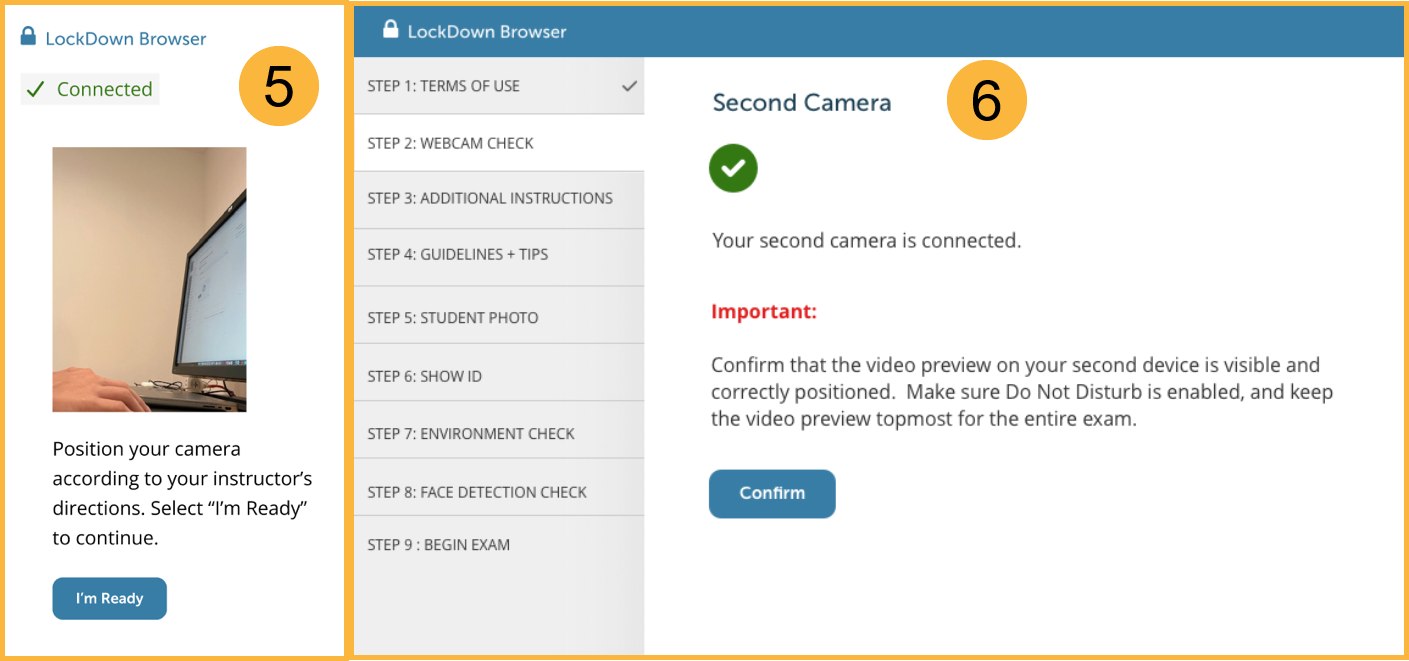Click the checkmark next to Step 1

[x=629, y=86]
